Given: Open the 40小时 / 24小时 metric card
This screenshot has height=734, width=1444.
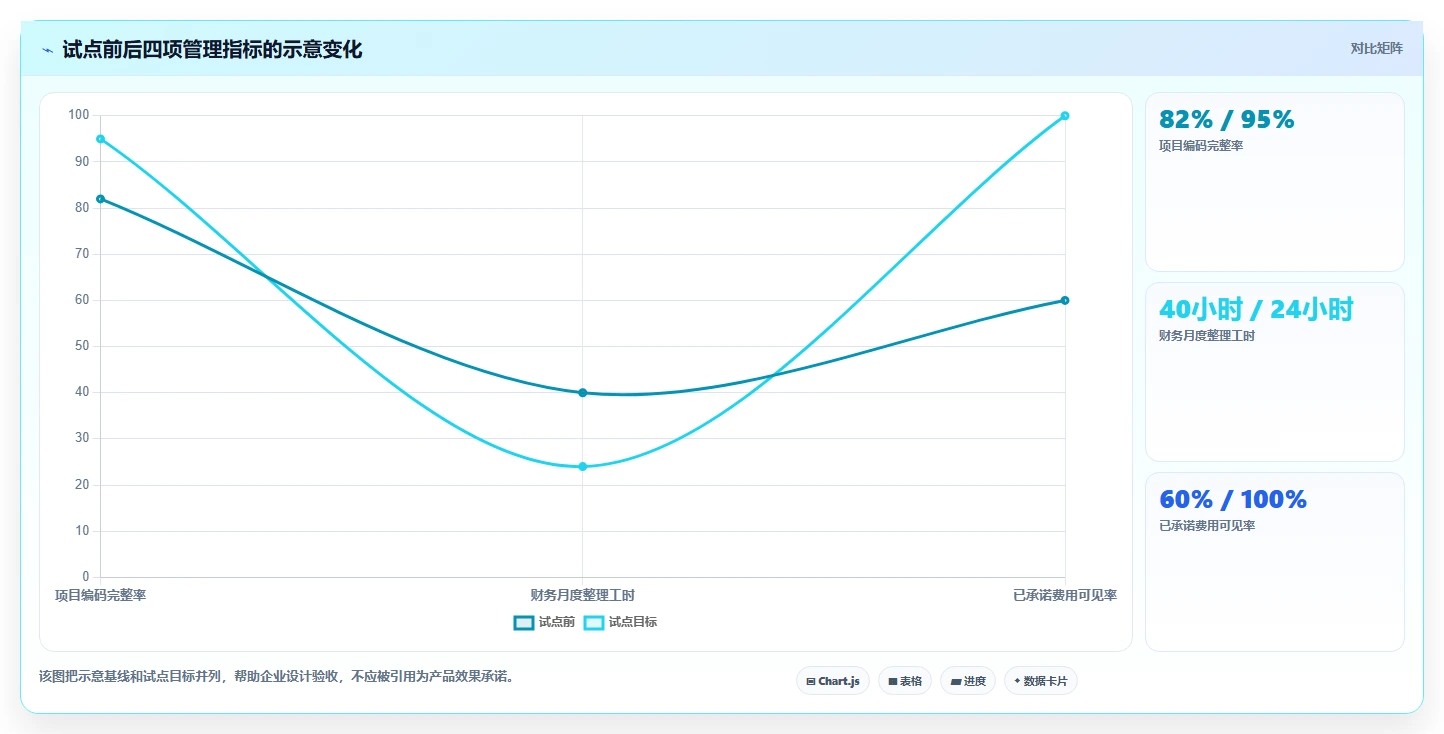Looking at the screenshot, I should click(1275, 372).
